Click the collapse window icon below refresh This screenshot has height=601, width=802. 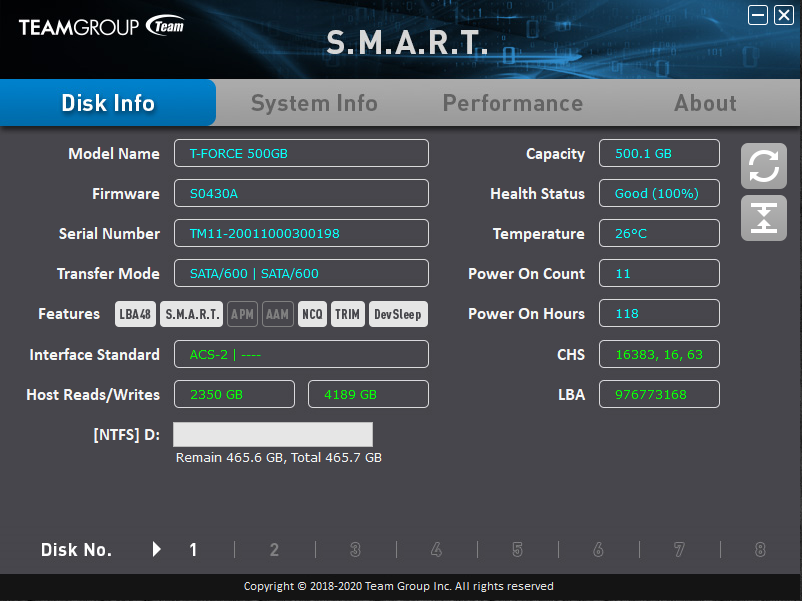coord(763,218)
